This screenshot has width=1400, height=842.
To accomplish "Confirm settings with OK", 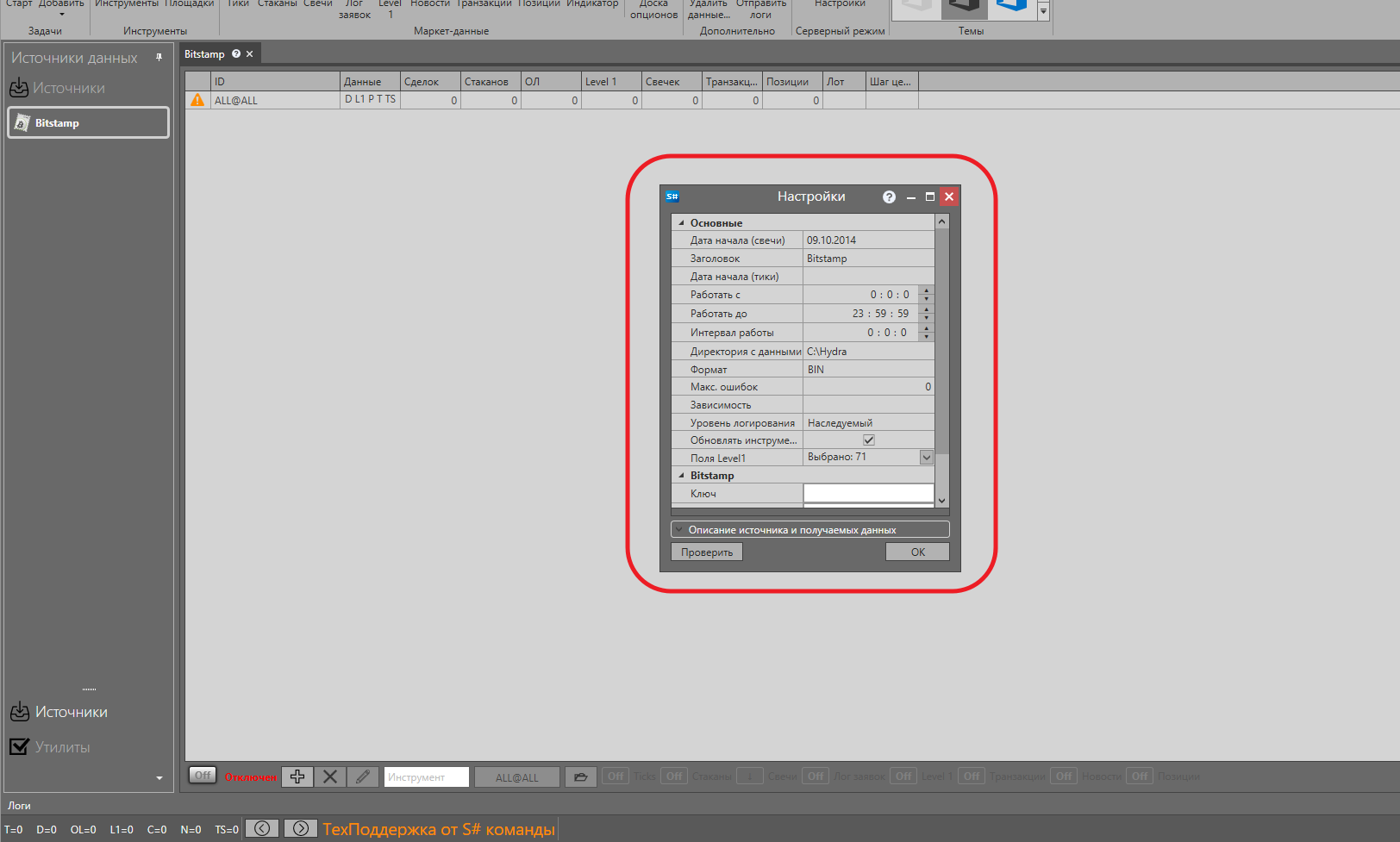I will pos(918,552).
